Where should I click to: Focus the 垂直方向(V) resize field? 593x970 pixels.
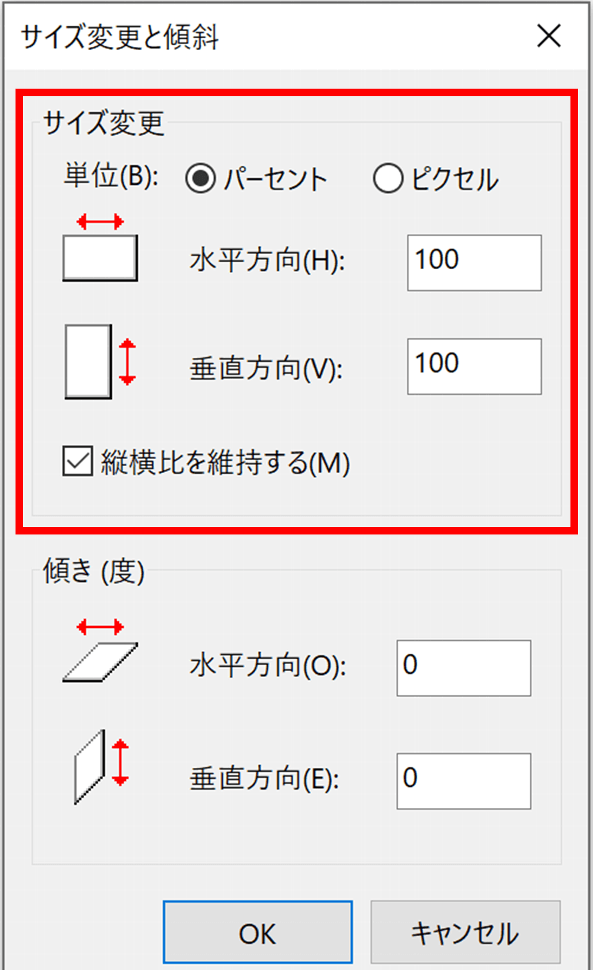pyautogui.click(x=474, y=366)
